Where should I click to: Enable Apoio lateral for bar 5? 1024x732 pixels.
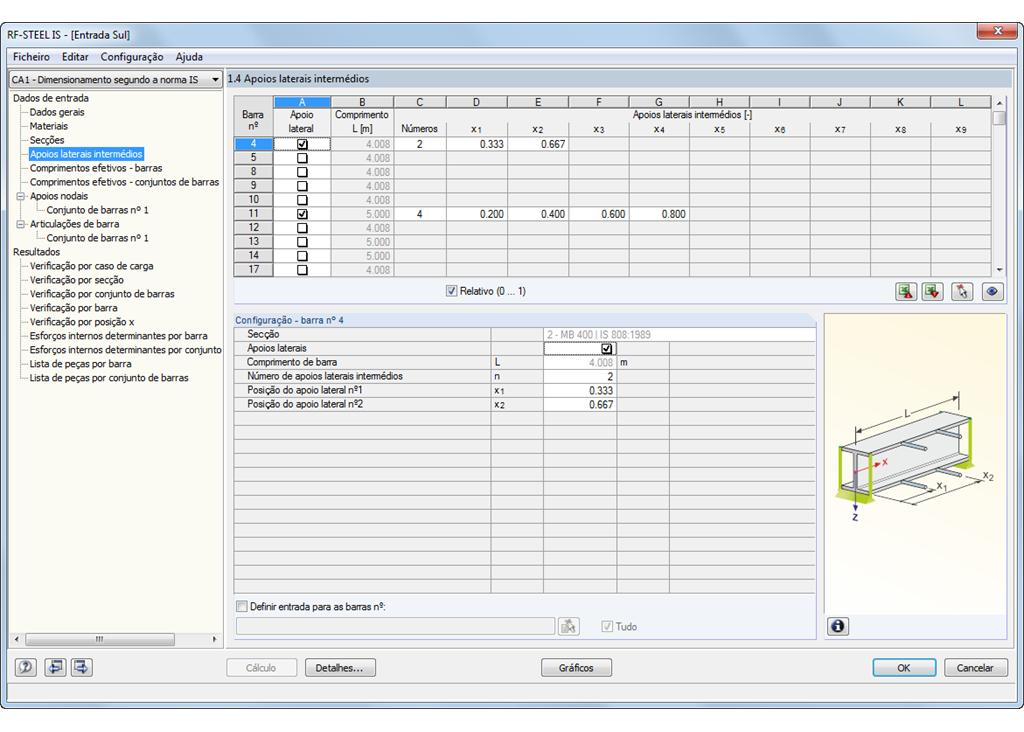click(302, 158)
